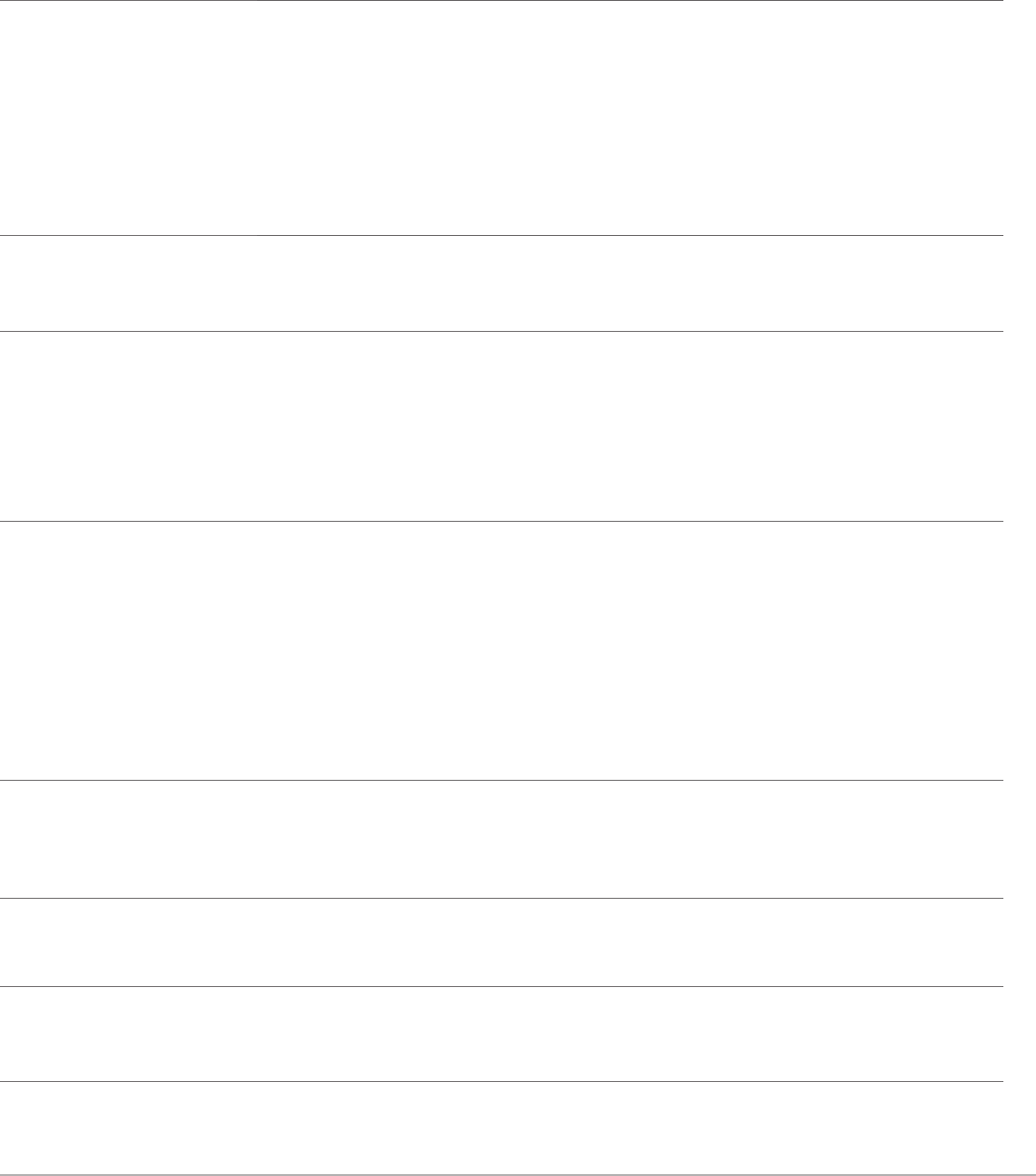
Task: Click the blank margin right of last row
Action: click(1020, 1128)
